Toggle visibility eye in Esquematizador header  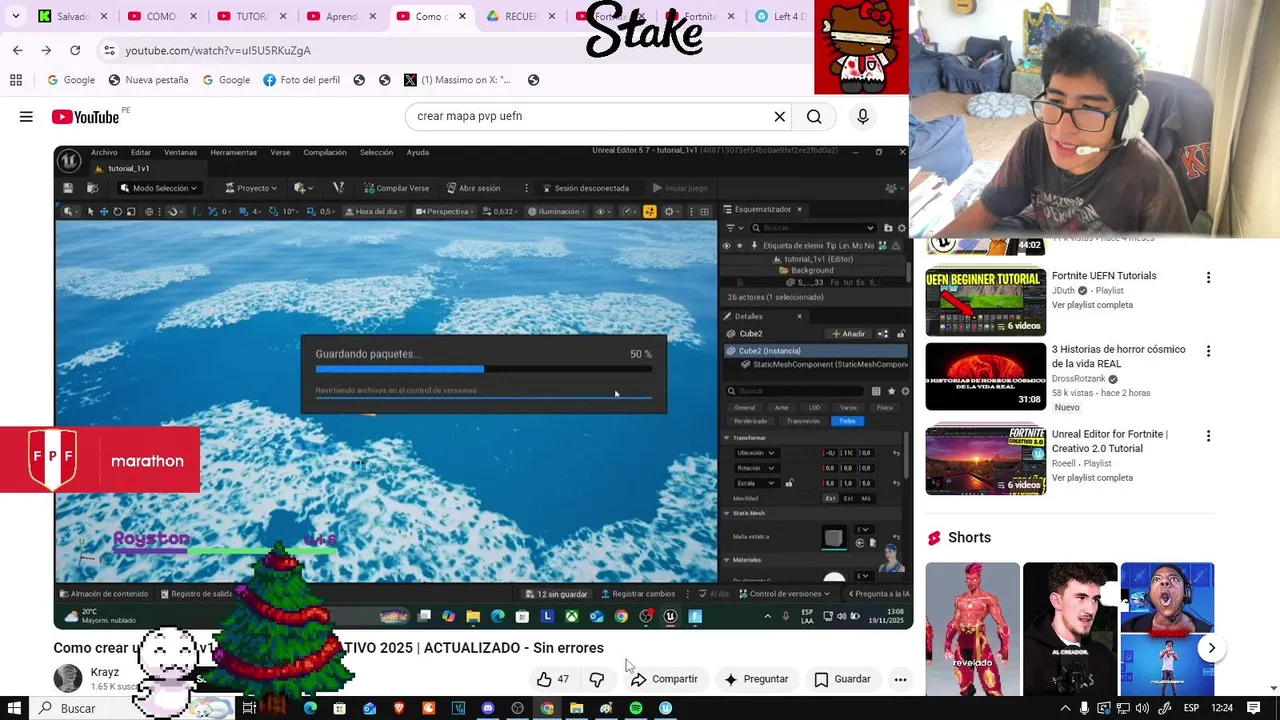tap(727, 245)
